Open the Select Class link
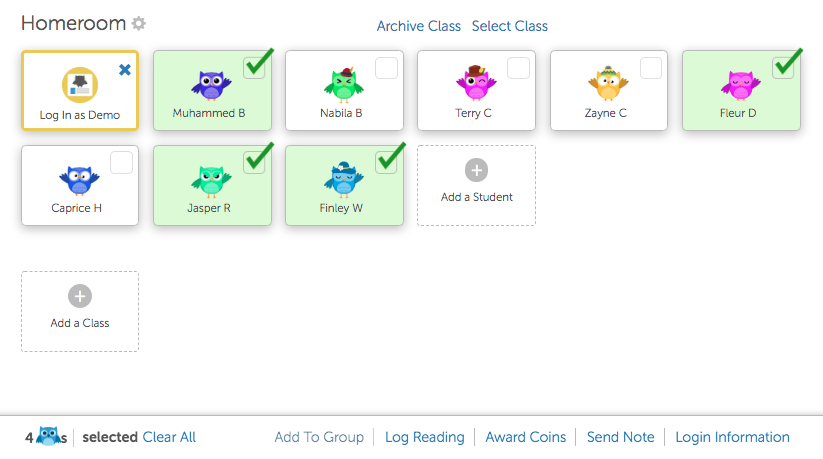This screenshot has width=823, height=459. (x=510, y=26)
